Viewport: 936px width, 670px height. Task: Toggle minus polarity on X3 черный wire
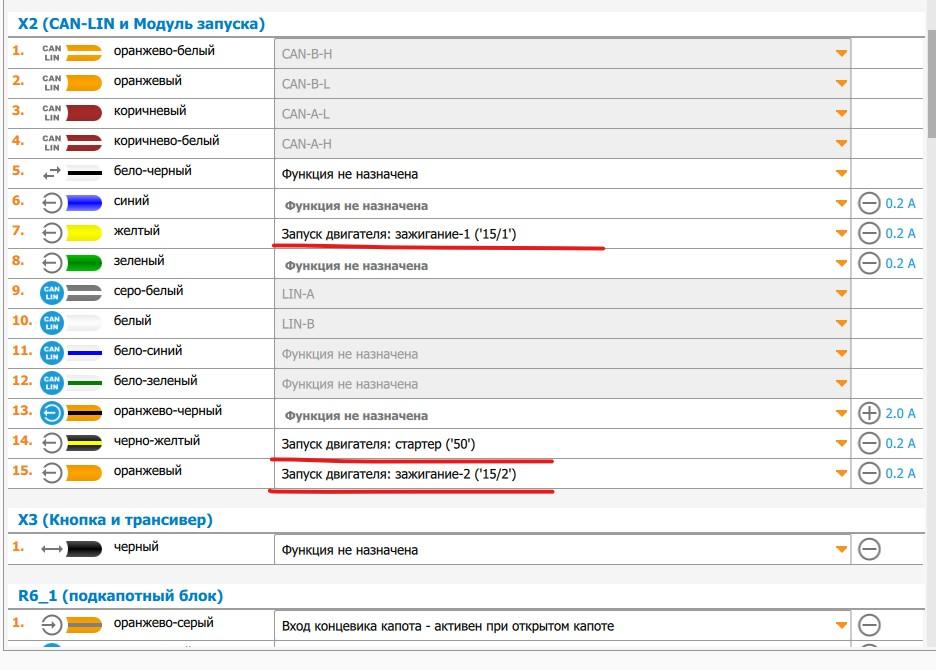(x=869, y=549)
